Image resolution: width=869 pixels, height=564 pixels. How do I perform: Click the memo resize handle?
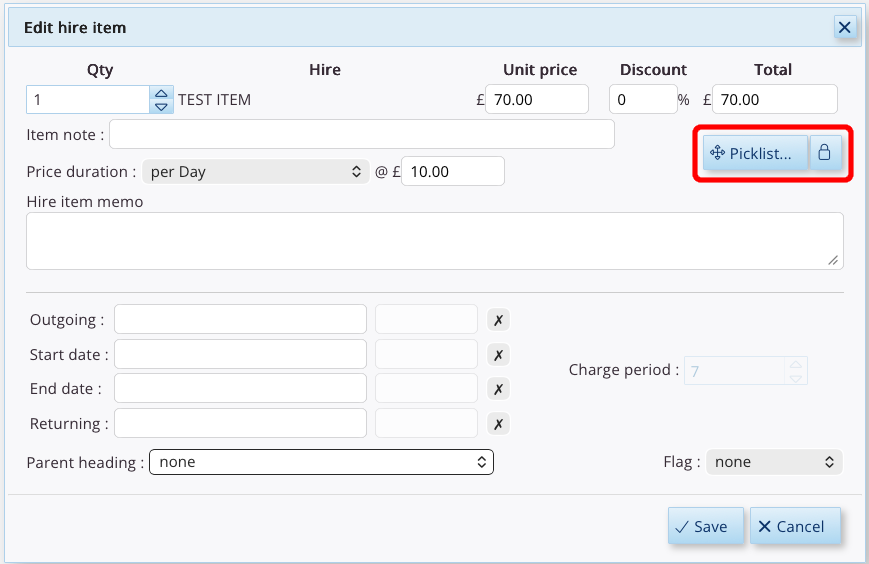pyautogui.click(x=833, y=260)
